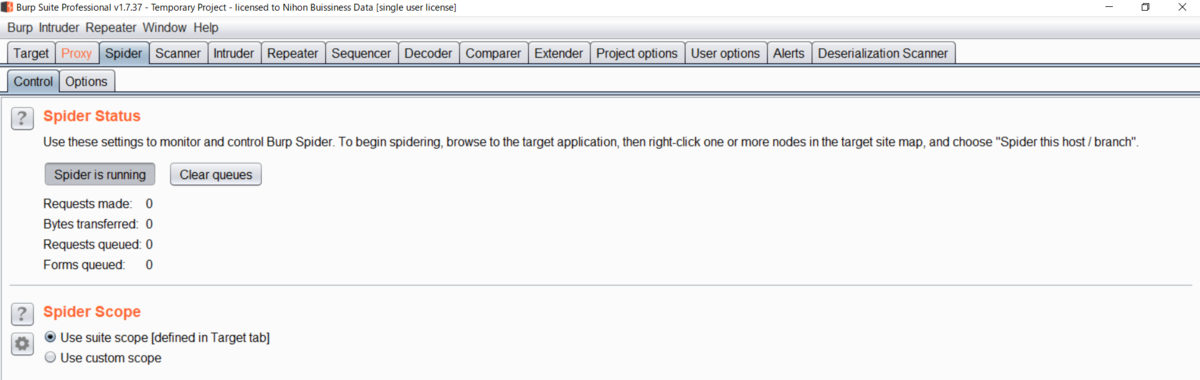
Task: Click the Forms queued counter text
Action: pyautogui.click(x=98, y=265)
